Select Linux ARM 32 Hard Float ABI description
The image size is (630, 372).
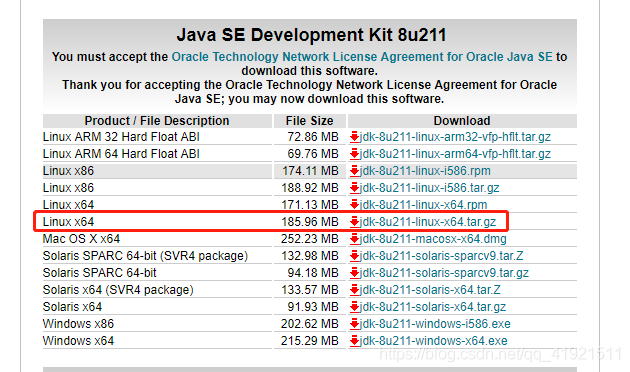coord(121,137)
